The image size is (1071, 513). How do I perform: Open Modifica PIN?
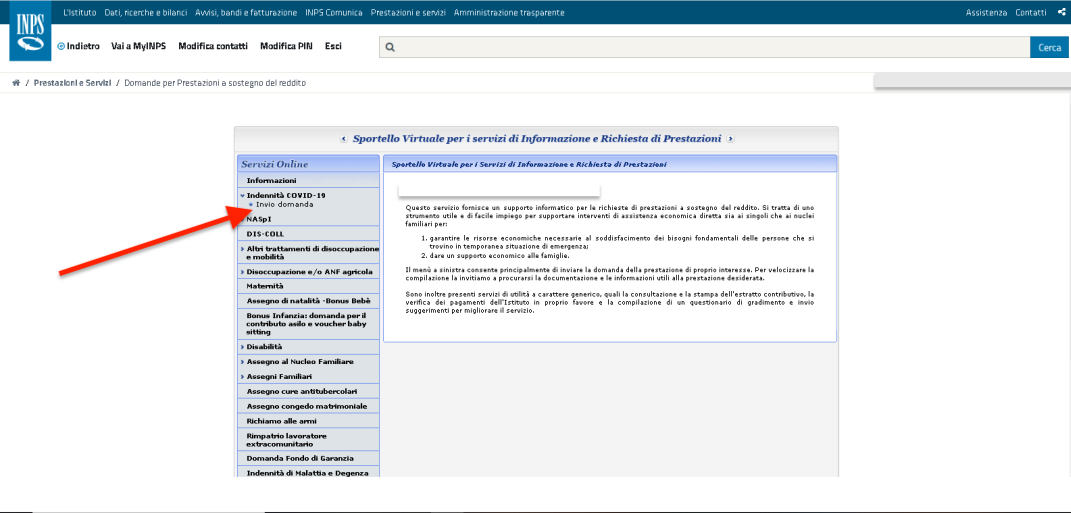pos(286,46)
